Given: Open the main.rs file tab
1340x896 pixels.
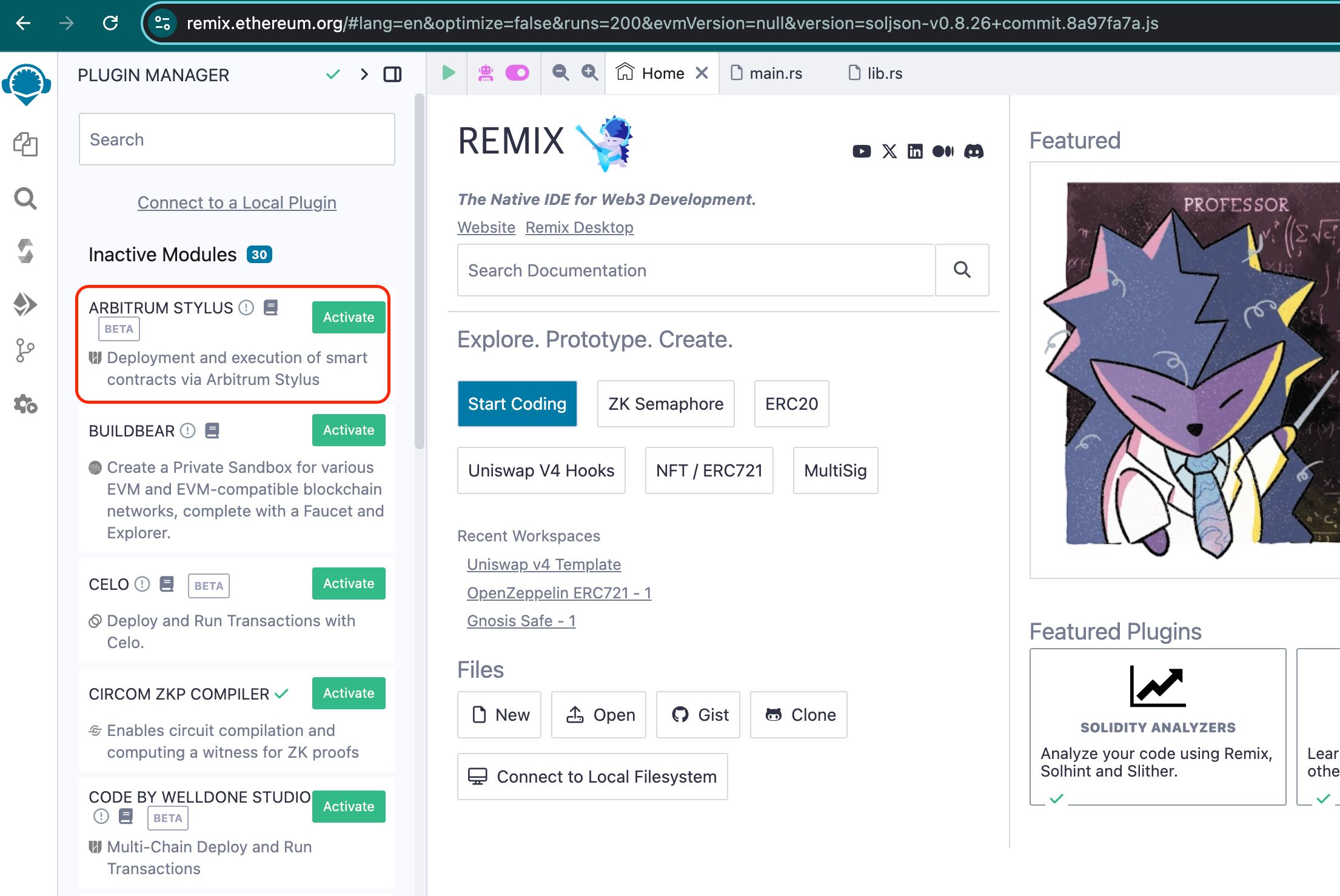Looking at the screenshot, I should pos(775,72).
